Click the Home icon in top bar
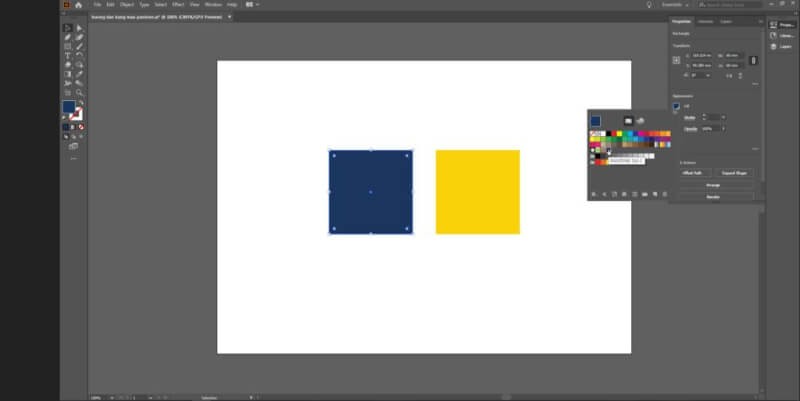Image resolution: width=800 pixels, height=401 pixels. click(78, 5)
